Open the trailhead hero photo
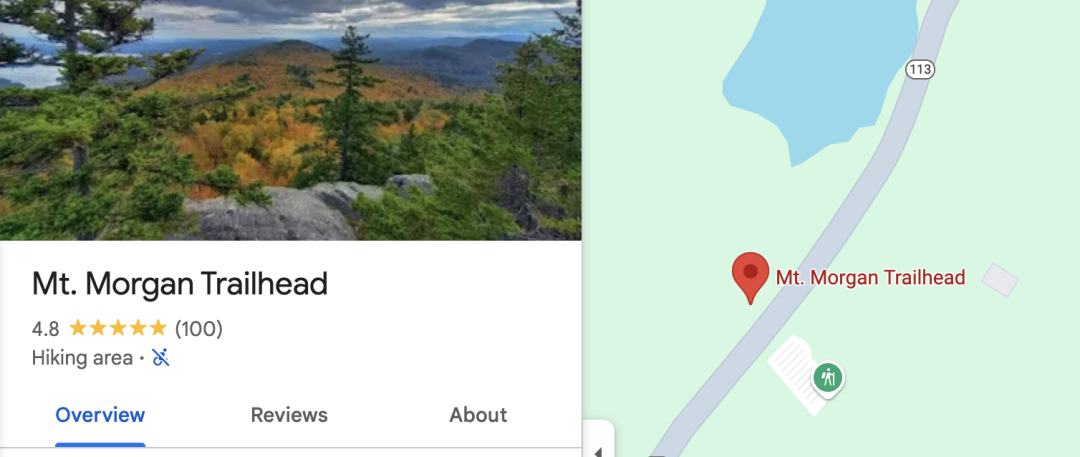 pos(291,120)
